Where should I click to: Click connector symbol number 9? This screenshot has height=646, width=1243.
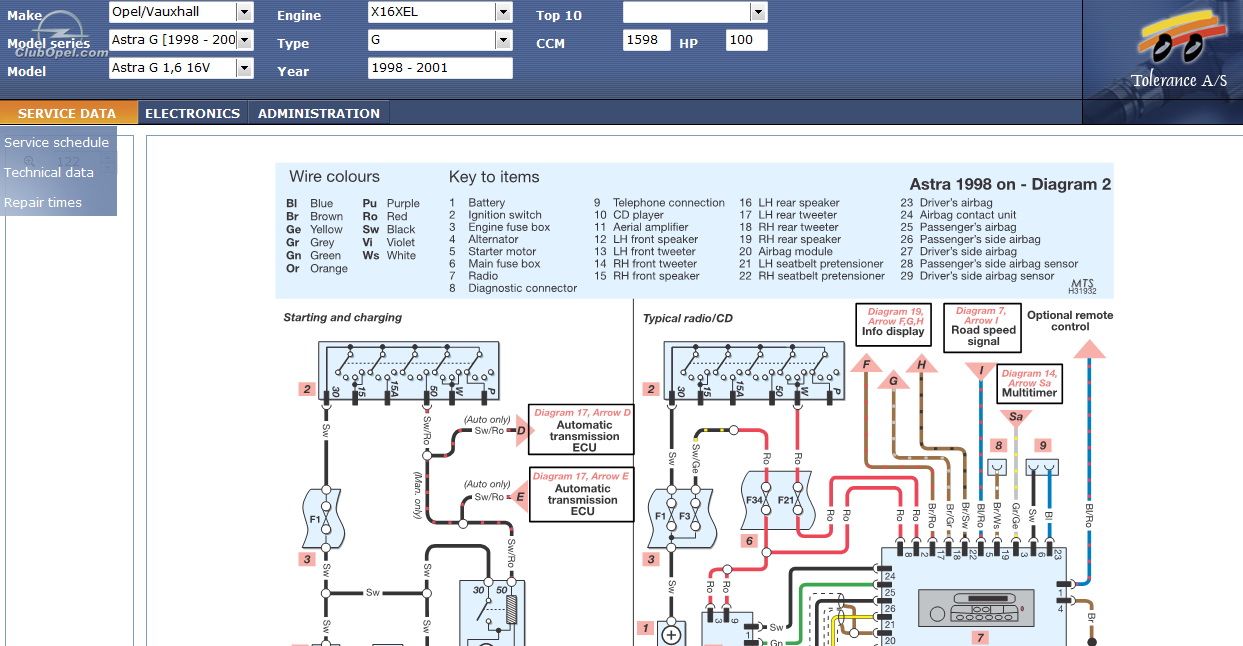click(x=1042, y=465)
